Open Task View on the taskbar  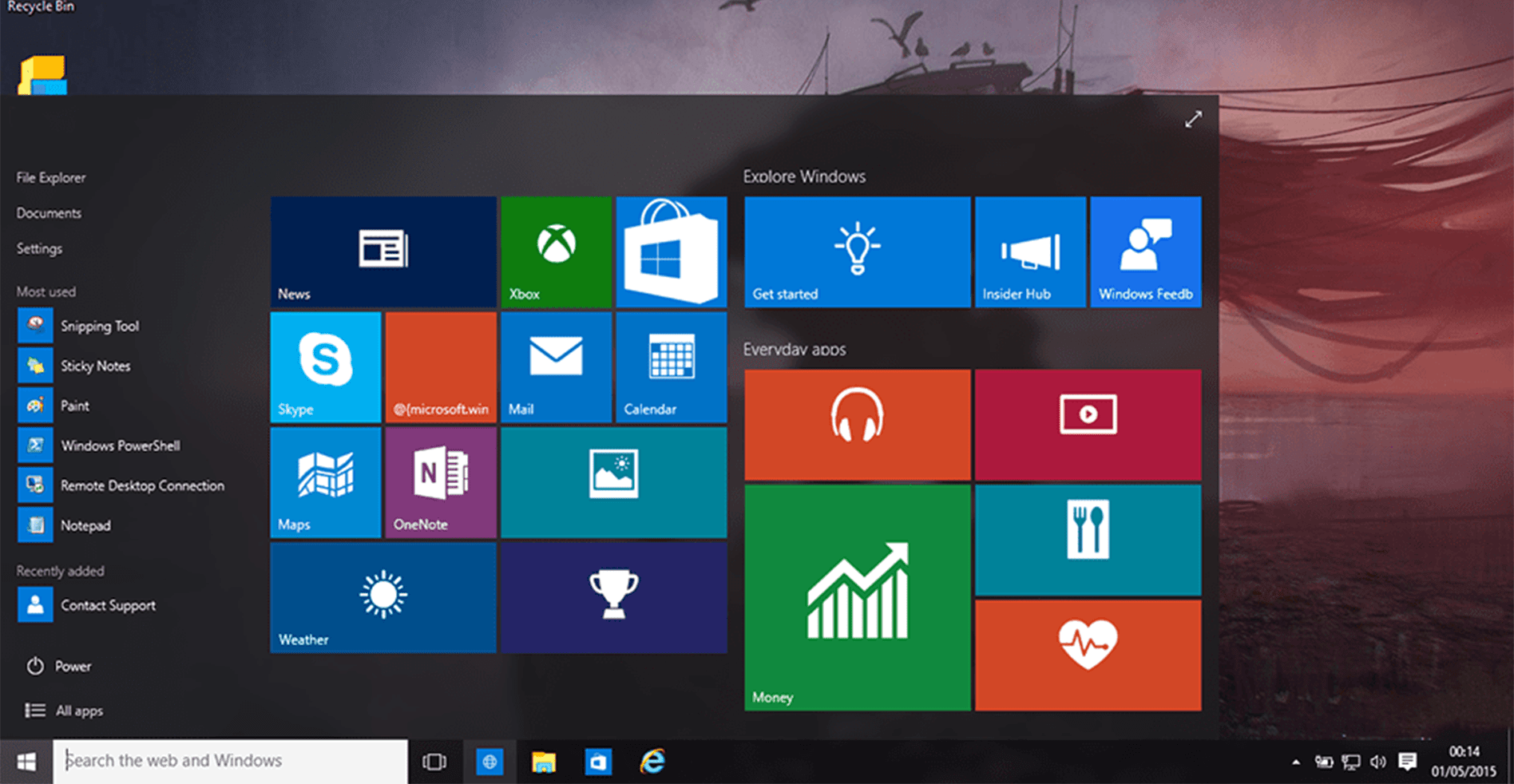[434, 762]
